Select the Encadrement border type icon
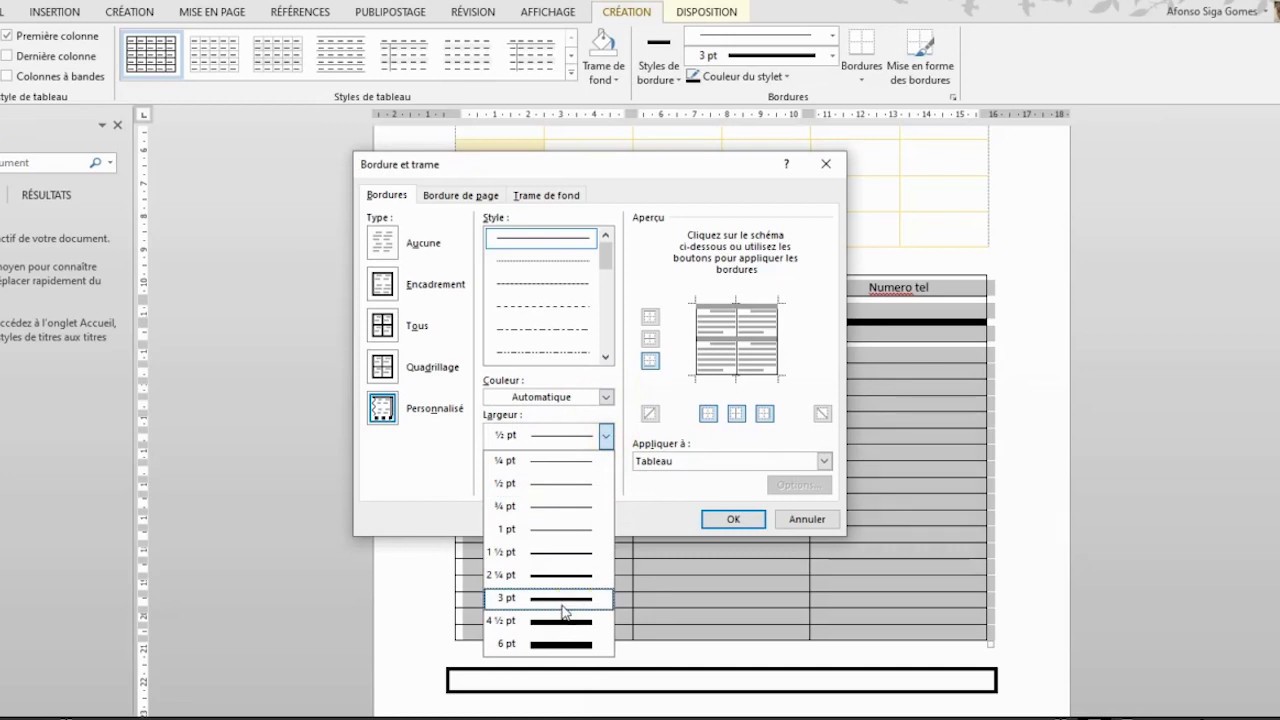 [x=382, y=284]
